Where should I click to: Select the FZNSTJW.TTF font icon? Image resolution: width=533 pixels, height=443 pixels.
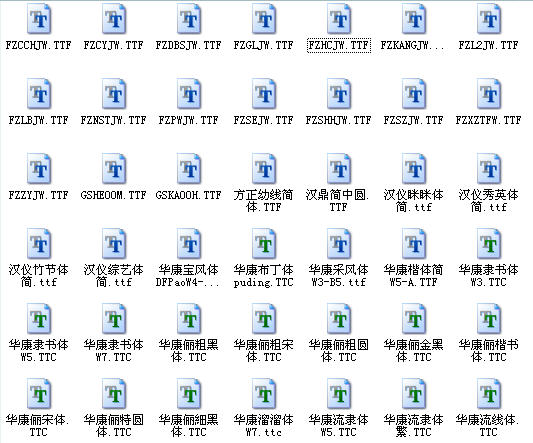coord(114,94)
